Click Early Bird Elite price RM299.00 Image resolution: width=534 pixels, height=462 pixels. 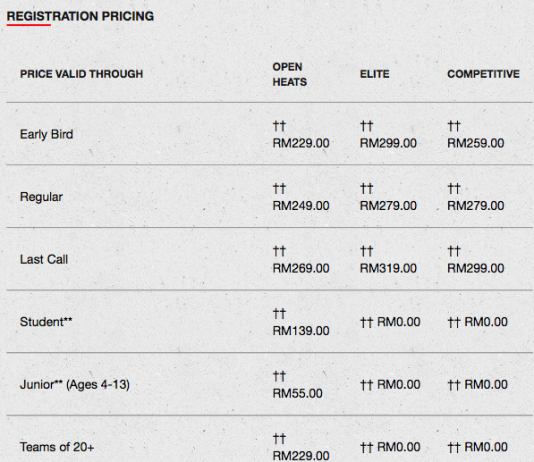click(x=388, y=143)
